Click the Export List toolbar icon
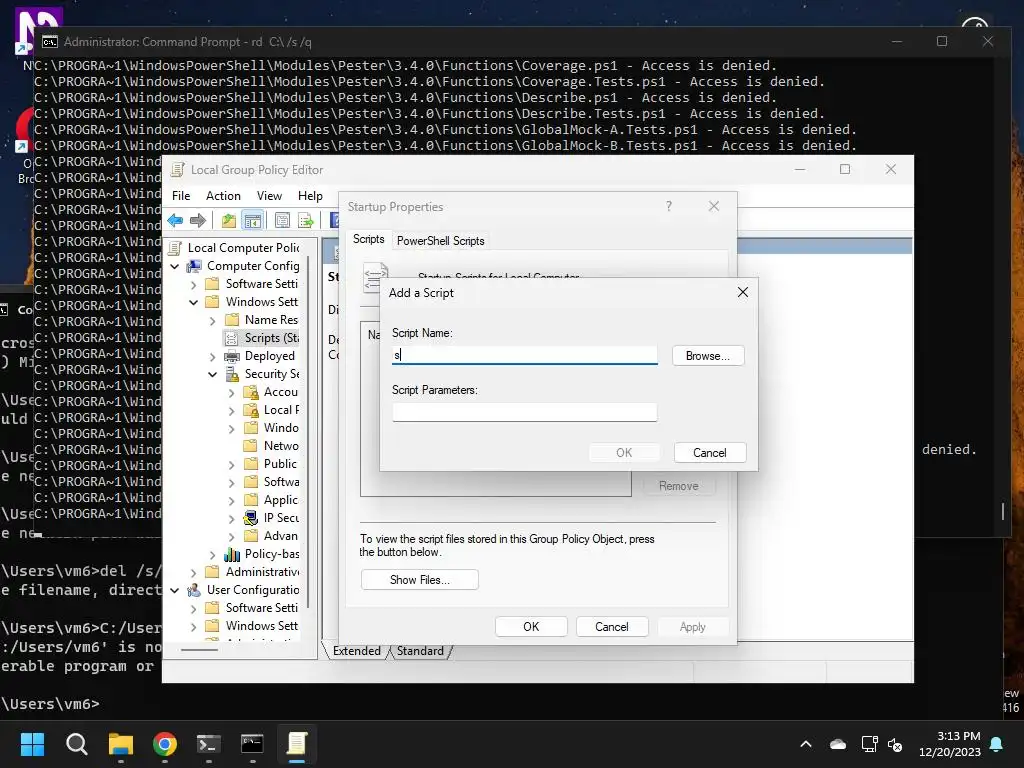Screen dimensions: 1024x768 (x=306, y=221)
